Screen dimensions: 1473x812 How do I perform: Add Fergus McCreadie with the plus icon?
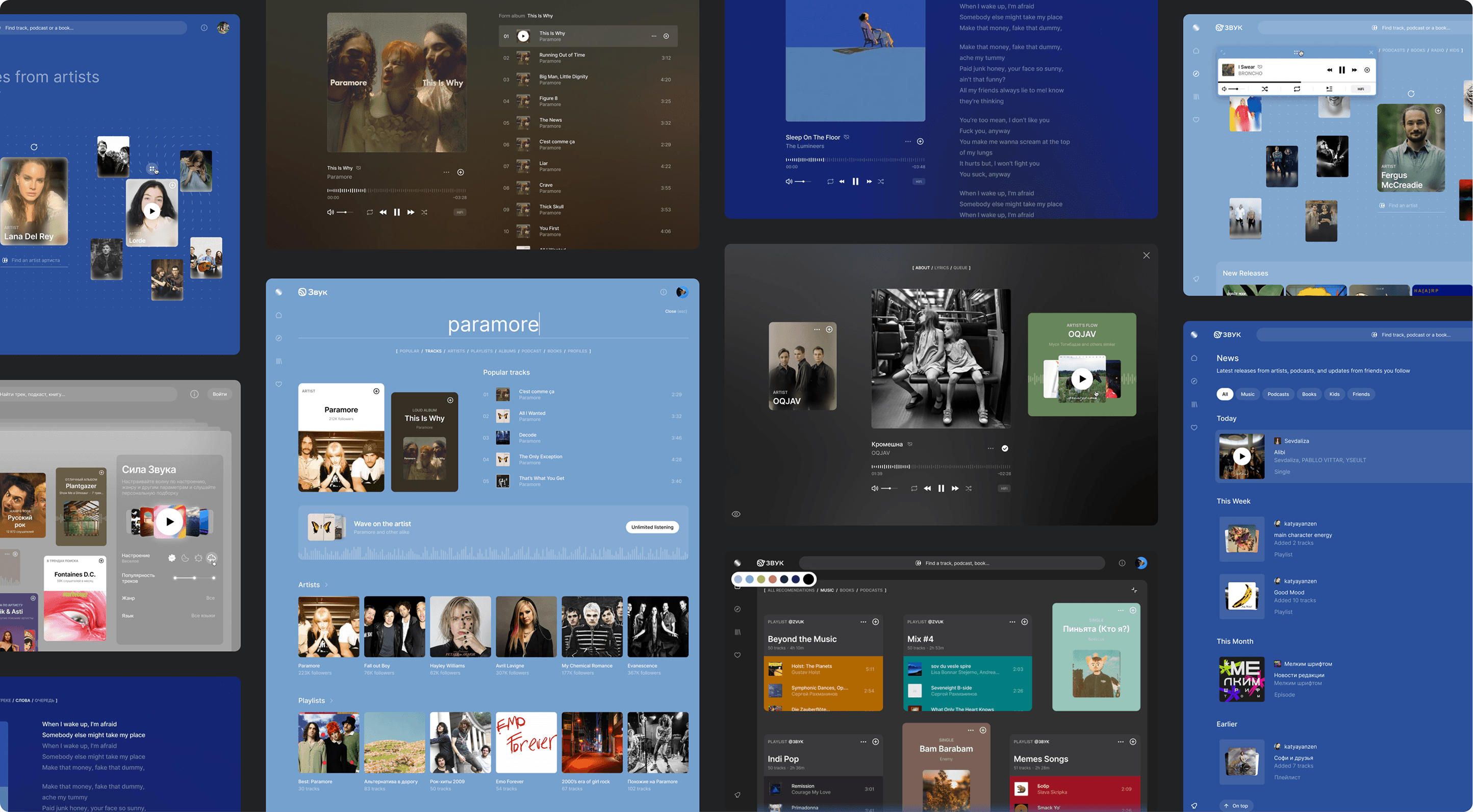click(1437, 111)
